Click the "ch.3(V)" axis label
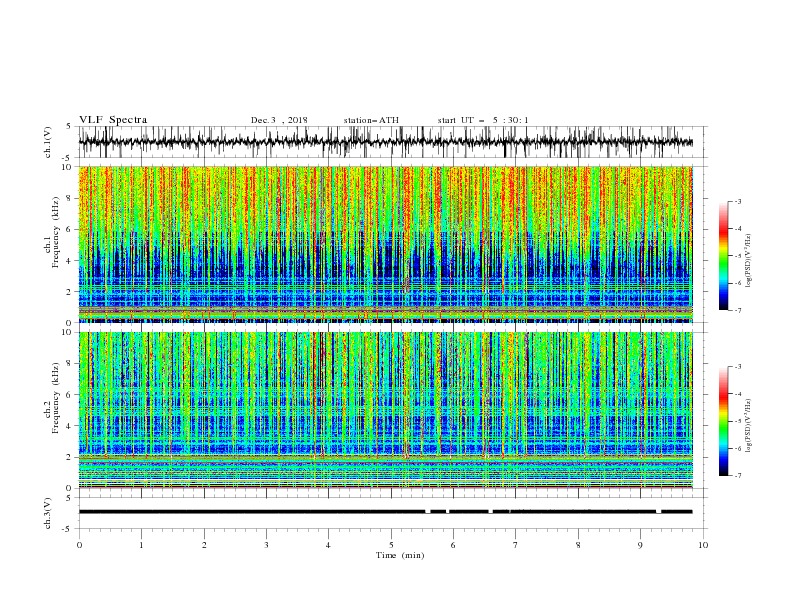This screenshot has width=792, height=612. pyautogui.click(x=48, y=513)
